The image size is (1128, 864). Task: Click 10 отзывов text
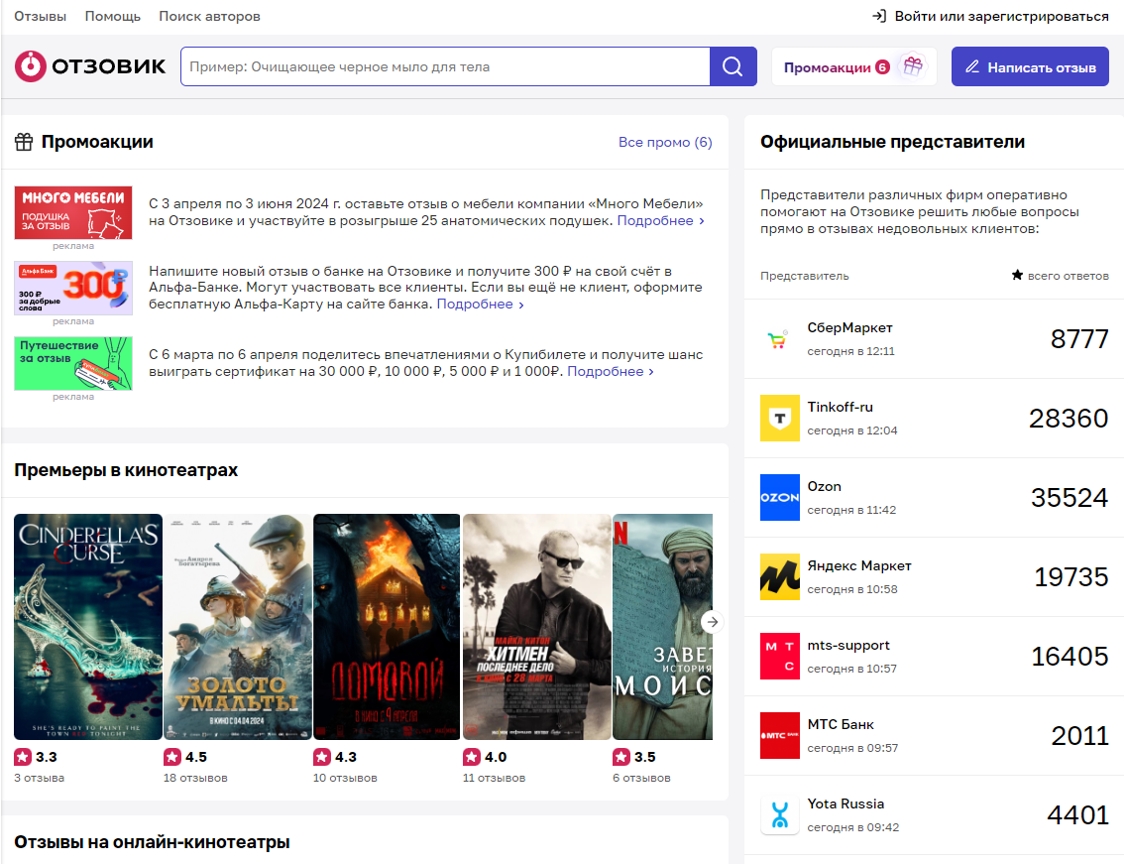(x=345, y=778)
